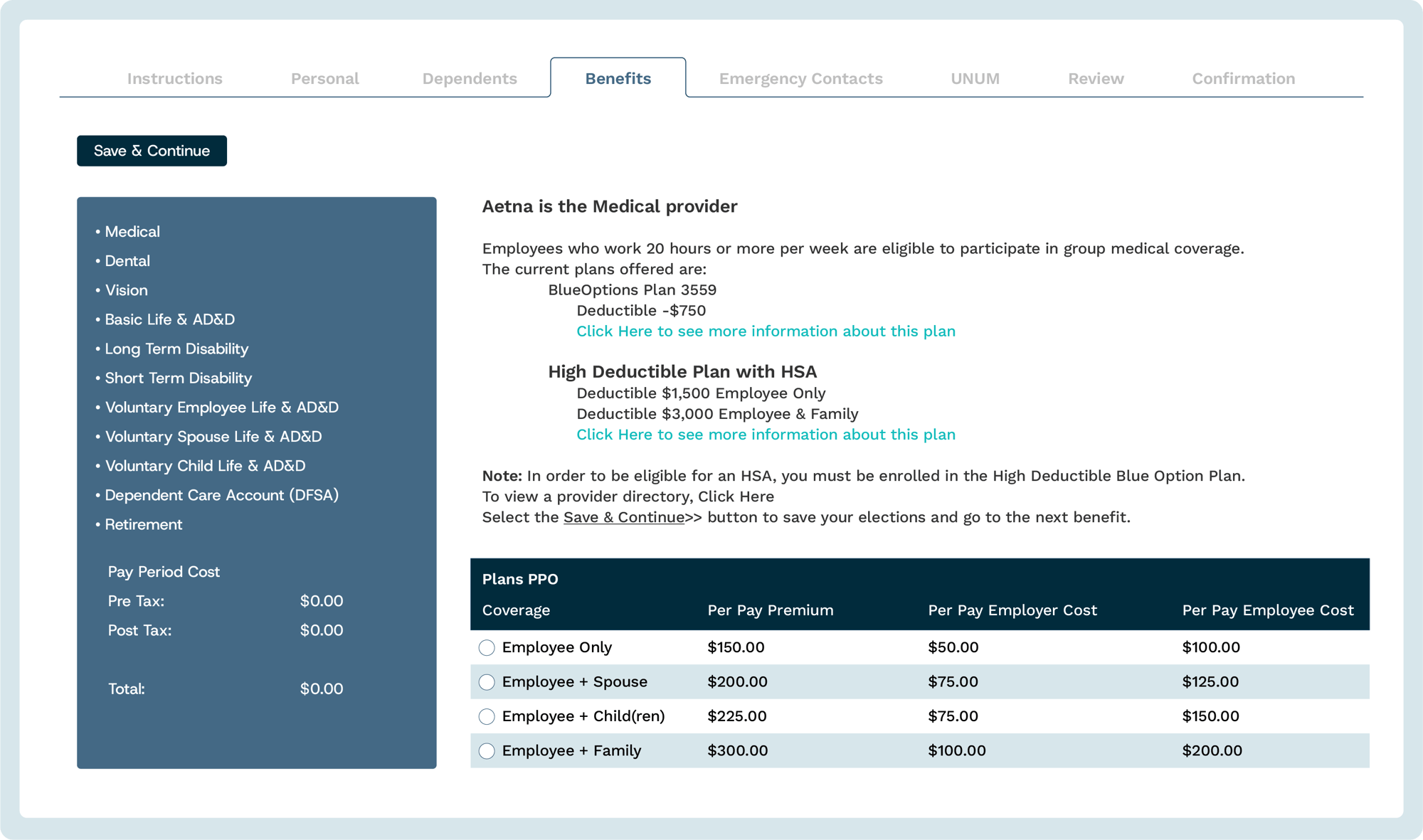This screenshot has width=1423, height=840.
Task: Open Voluntary Child Life & AD&D
Action: [x=205, y=466]
